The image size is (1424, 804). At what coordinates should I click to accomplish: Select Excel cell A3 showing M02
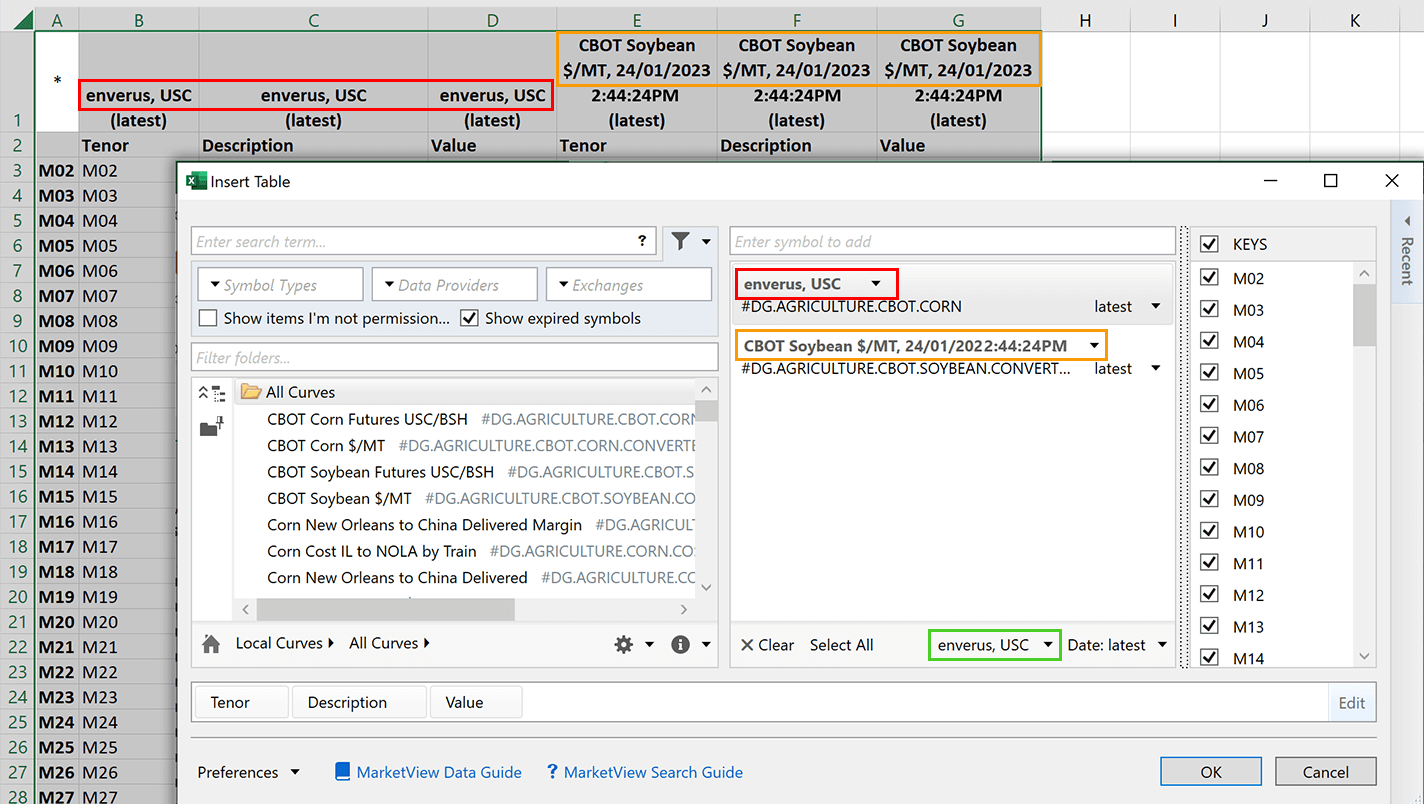[57, 171]
